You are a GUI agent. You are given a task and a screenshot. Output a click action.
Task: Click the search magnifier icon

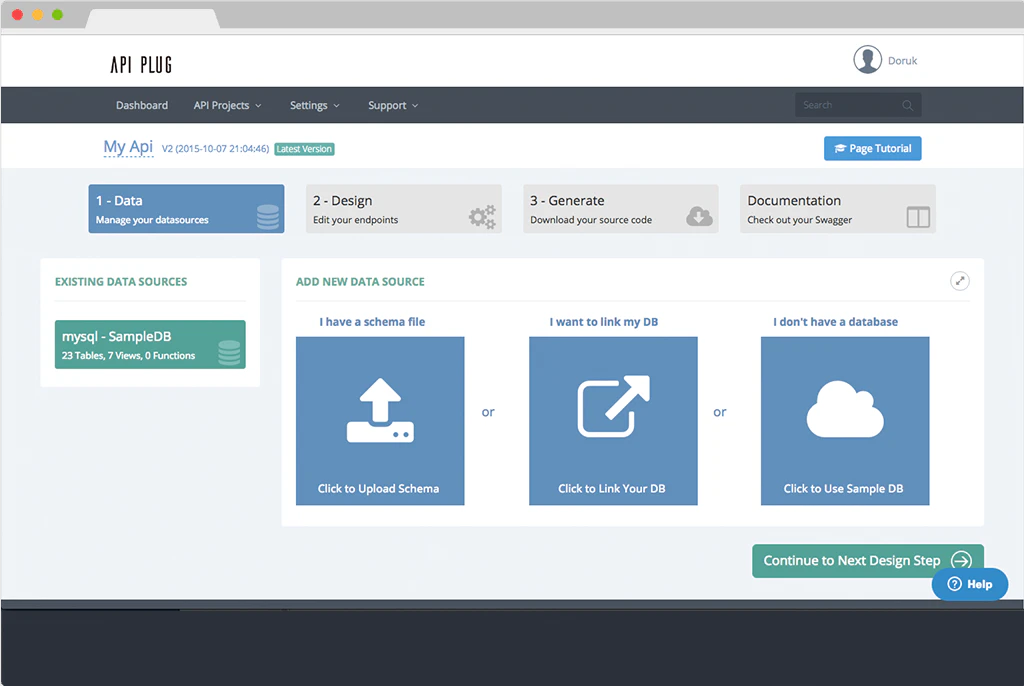tap(908, 105)
